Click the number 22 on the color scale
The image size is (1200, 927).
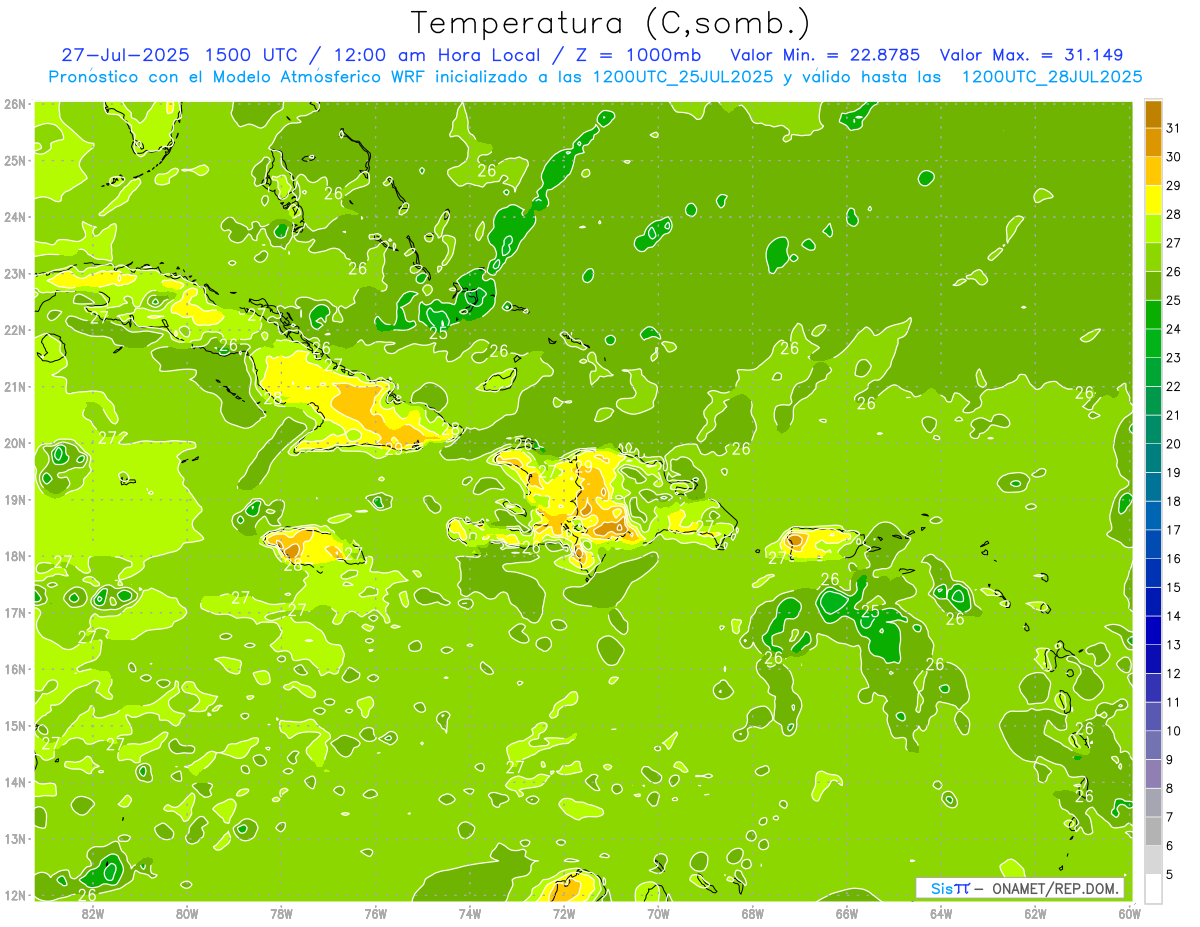click(x=1174, y=386)
